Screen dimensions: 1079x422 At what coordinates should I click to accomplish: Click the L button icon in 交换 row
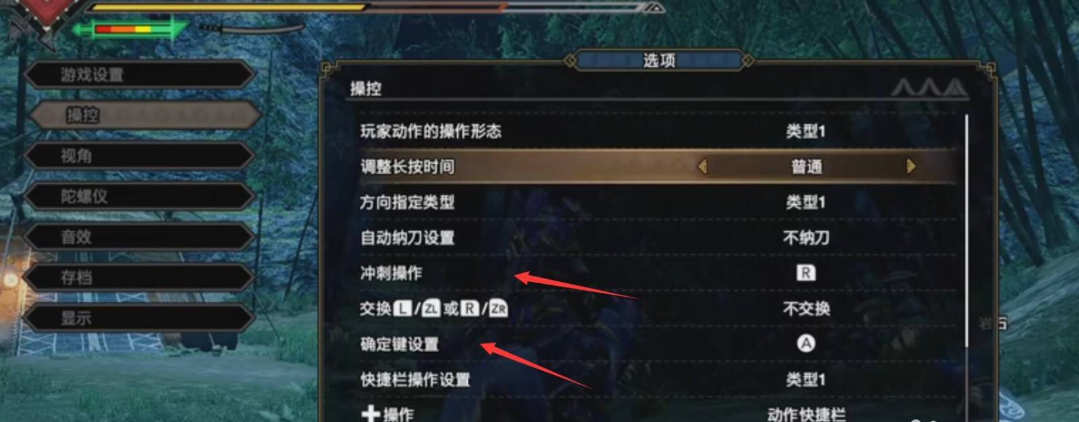403,308
